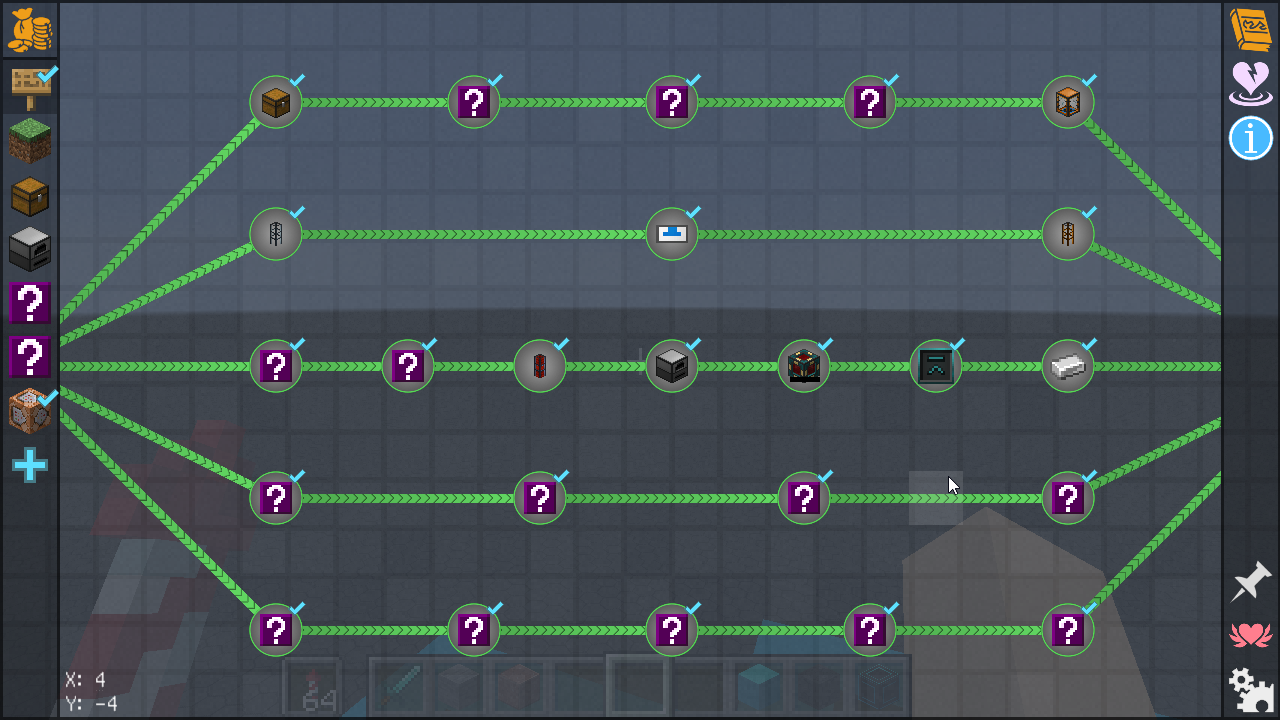
Task: Click the white and blue item quest node
Action: pos(672,234)
